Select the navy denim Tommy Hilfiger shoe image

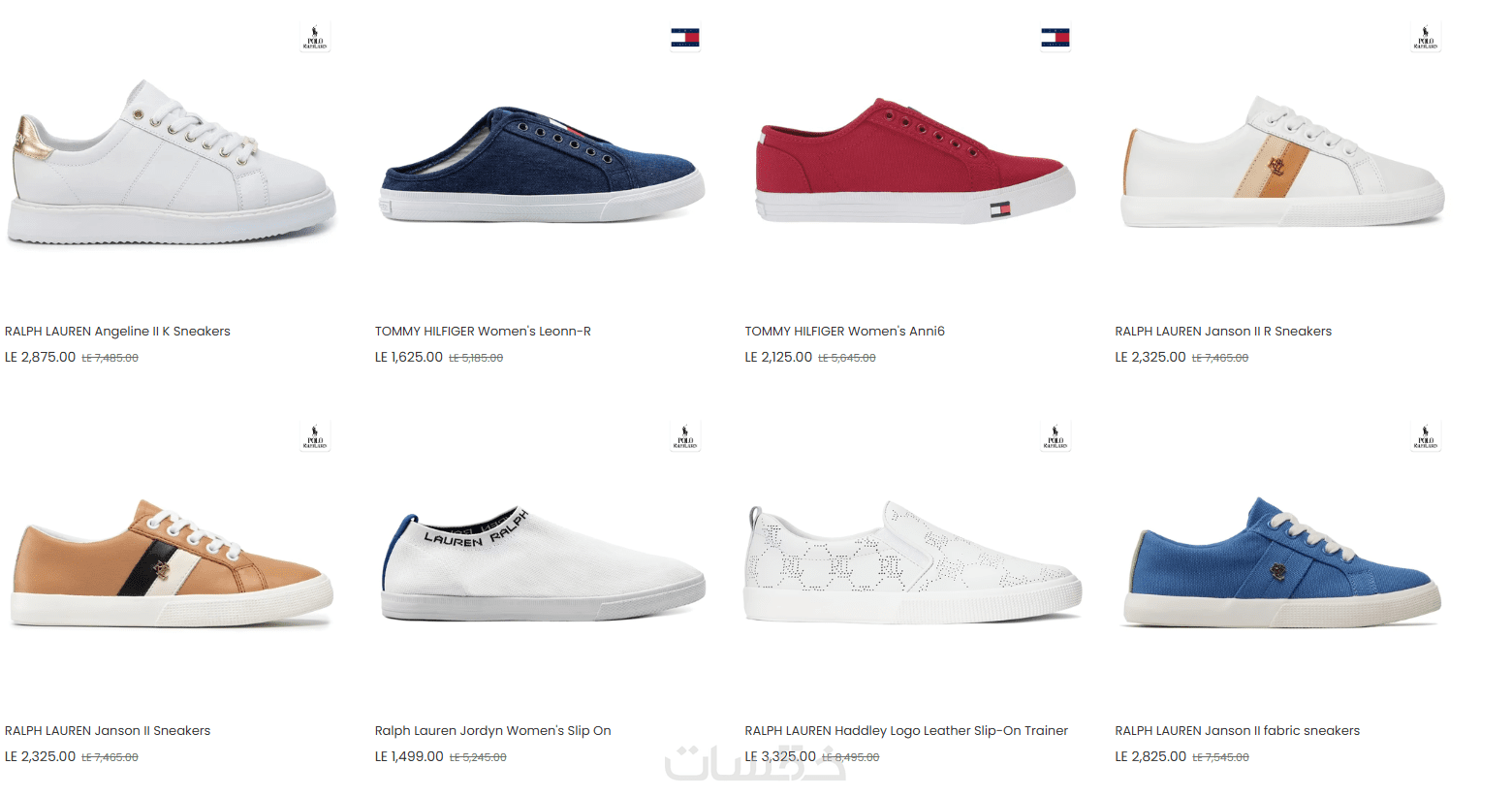(541, 164)
